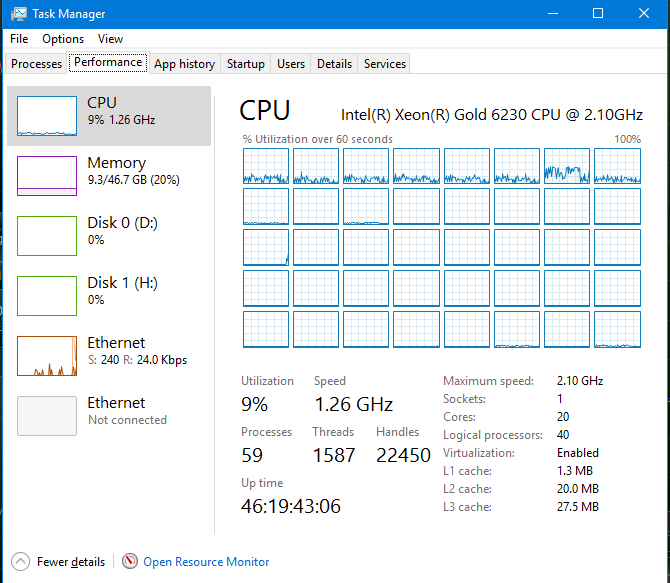Open Resource Monitor link
The width and height of the screenshot is (670, 583).
(206, 562)
